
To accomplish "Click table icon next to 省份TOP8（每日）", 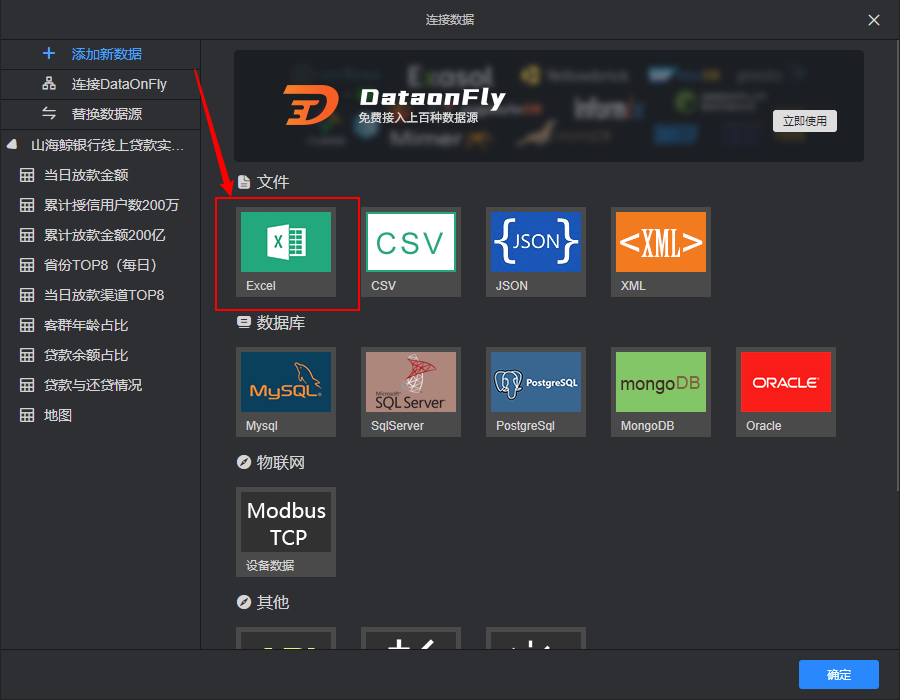I will pos(27,265).
